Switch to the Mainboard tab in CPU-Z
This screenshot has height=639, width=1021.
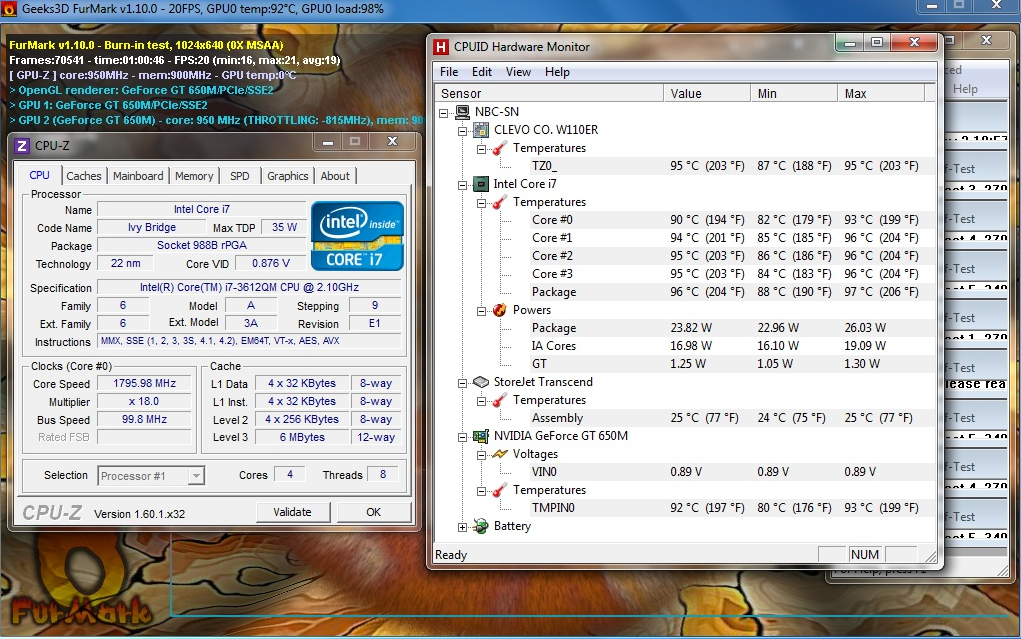click(138, 176)
